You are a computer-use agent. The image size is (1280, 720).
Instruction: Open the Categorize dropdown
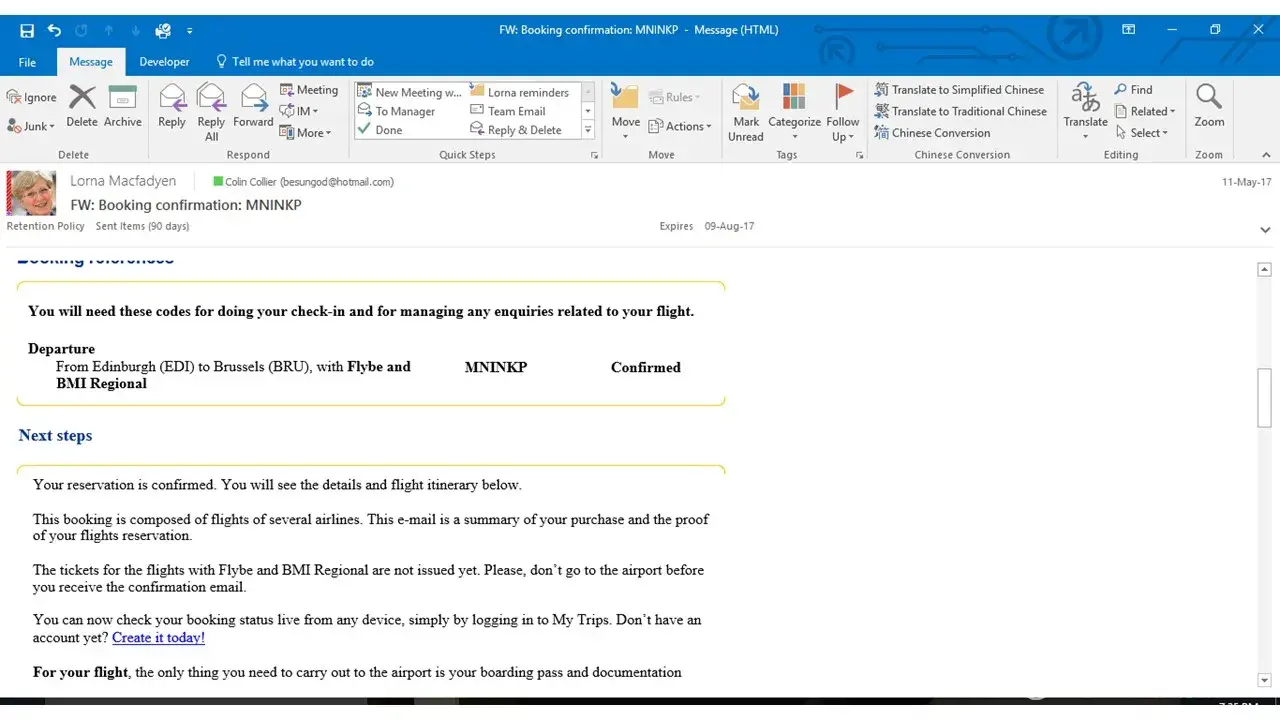click(x=794, y=110)
